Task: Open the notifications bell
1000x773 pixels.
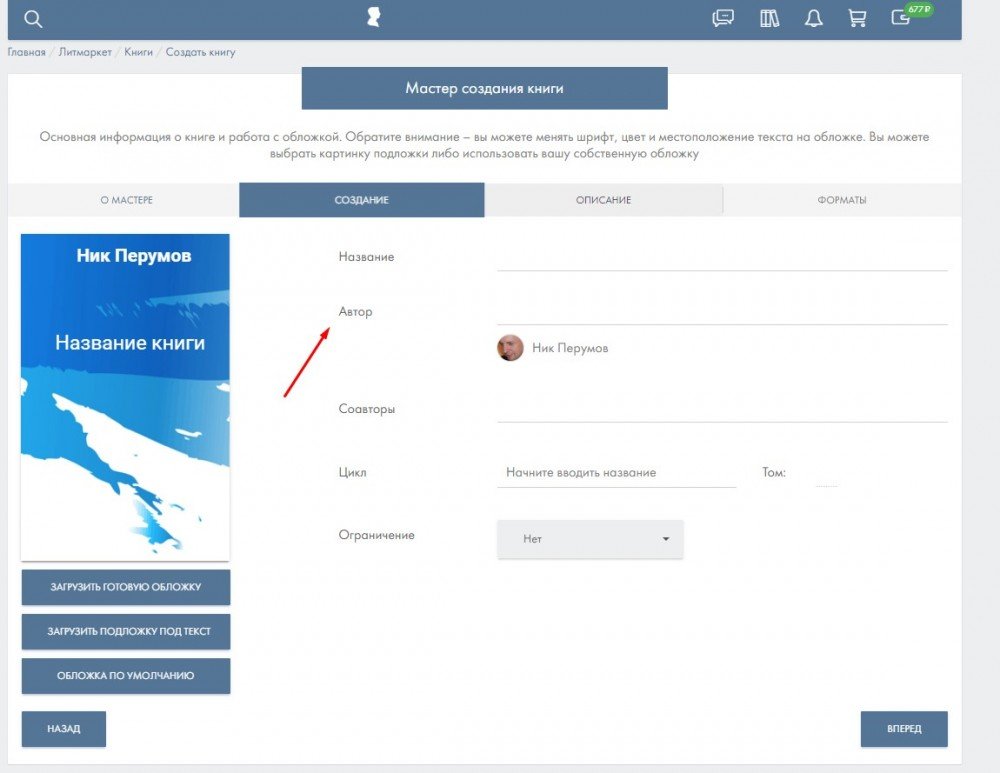Action: [814, 19]
